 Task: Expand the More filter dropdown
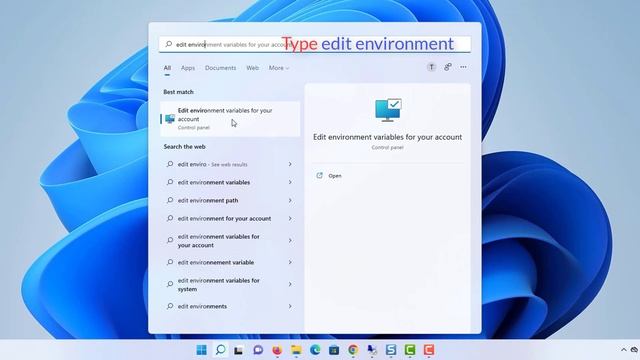point(279,68)
